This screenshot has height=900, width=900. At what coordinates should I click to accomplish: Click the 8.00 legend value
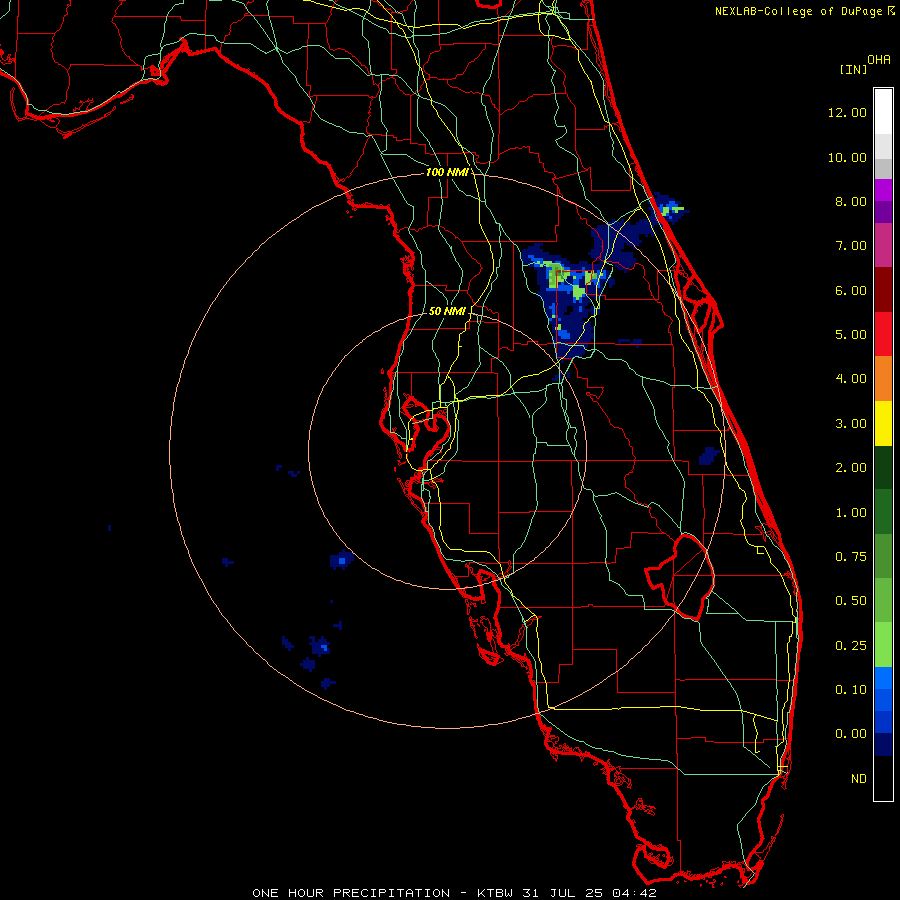851,201
